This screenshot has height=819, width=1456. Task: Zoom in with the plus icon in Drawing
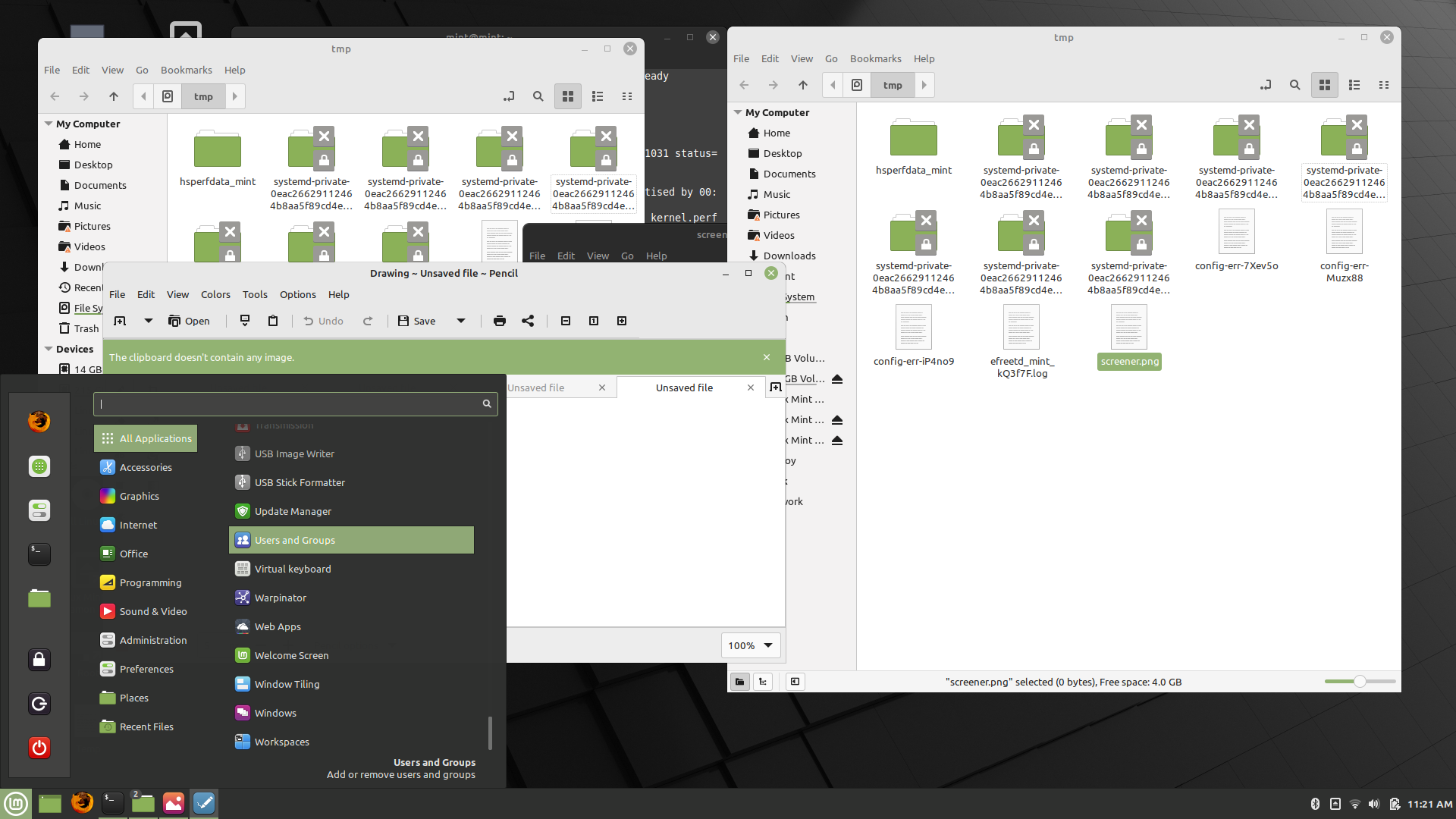(x=622, y=321)
